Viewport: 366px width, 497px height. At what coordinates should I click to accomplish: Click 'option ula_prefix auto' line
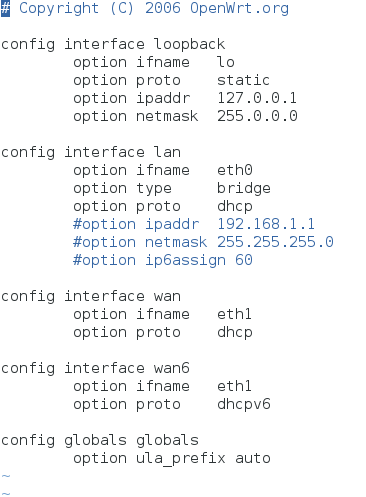coord(172,459)
